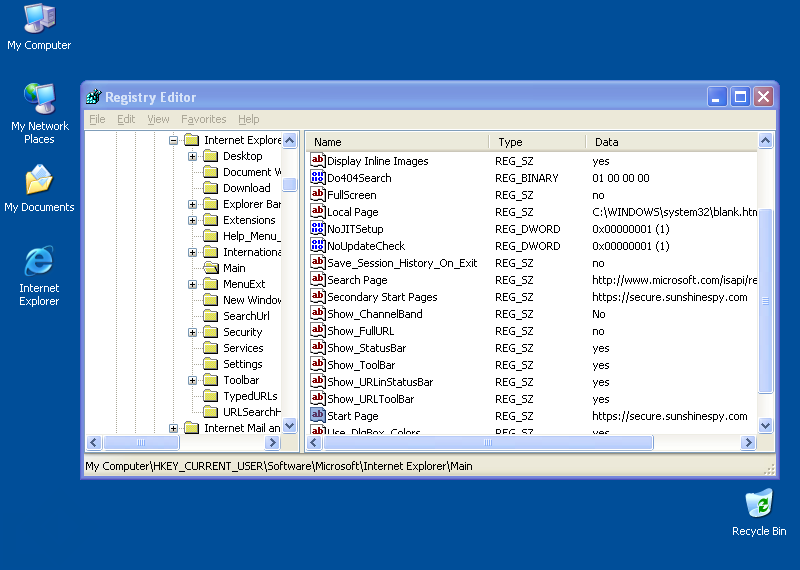This screenshot has width=800, height=570.
Task: Open the Edit menu
Action: coord(126,119)
